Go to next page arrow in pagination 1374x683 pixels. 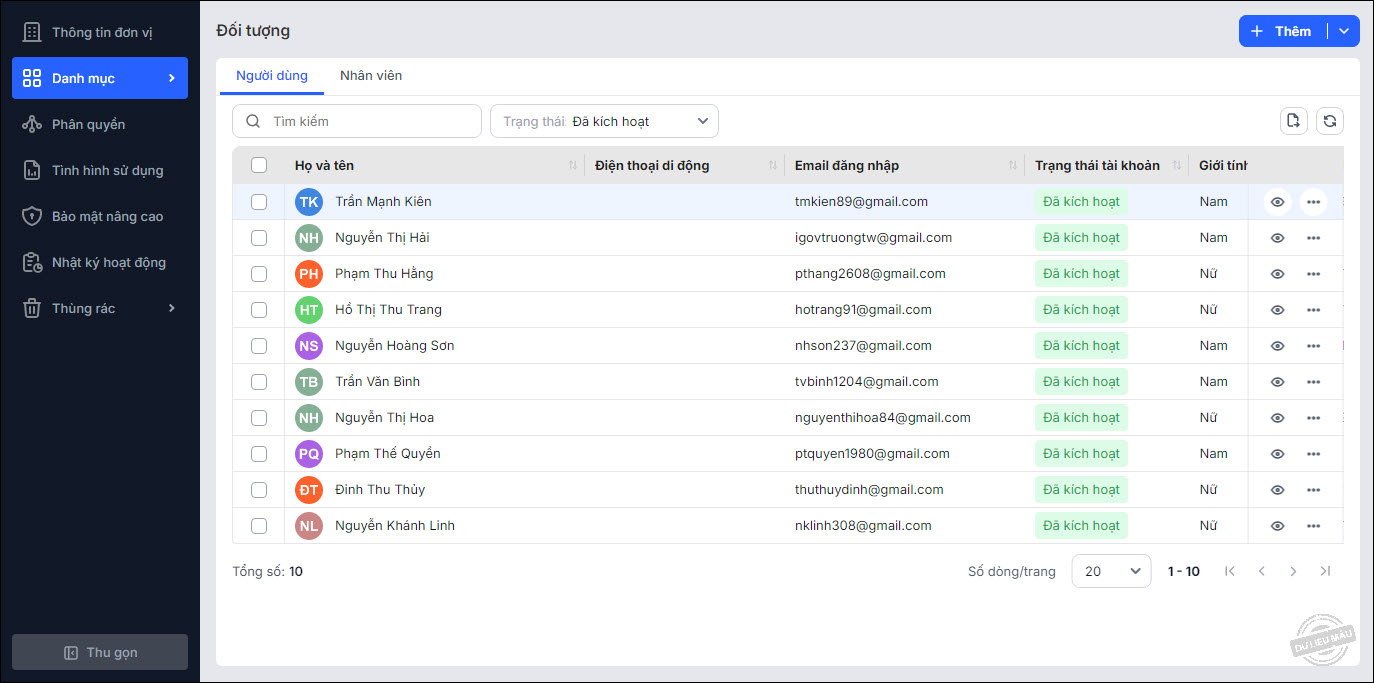click(x=1293, y=571)
